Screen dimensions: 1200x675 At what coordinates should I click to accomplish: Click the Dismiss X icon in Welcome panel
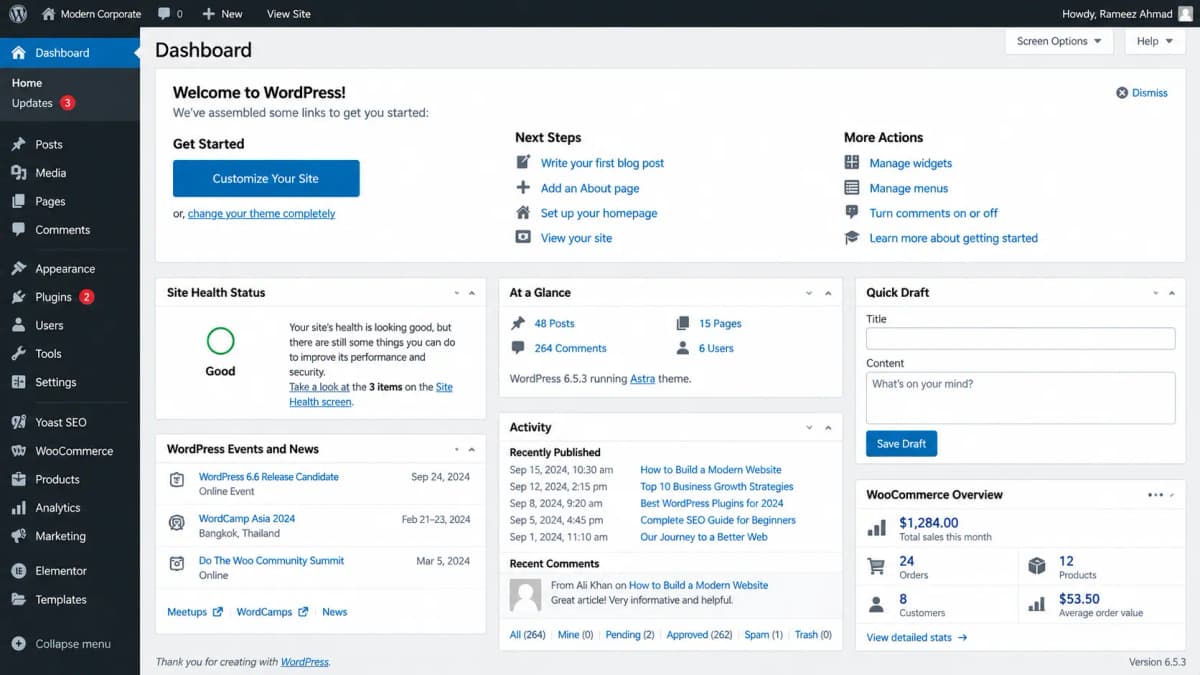tap(1122, 92)
